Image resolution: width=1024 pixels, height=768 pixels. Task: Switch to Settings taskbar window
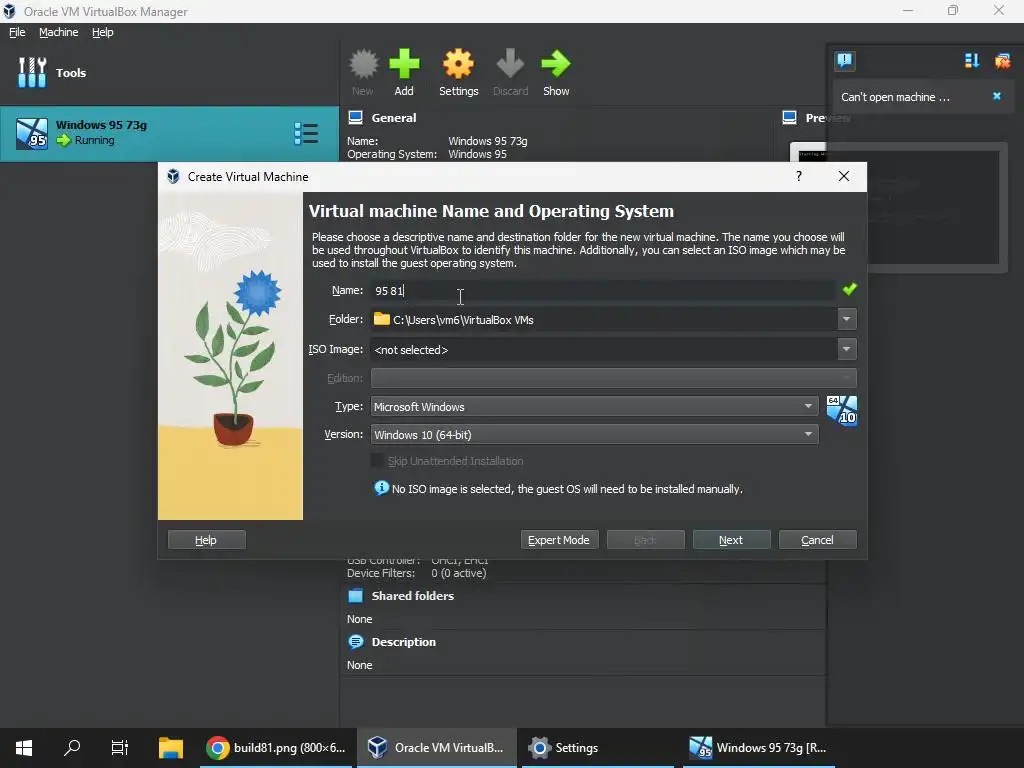[x=598, y=748]
